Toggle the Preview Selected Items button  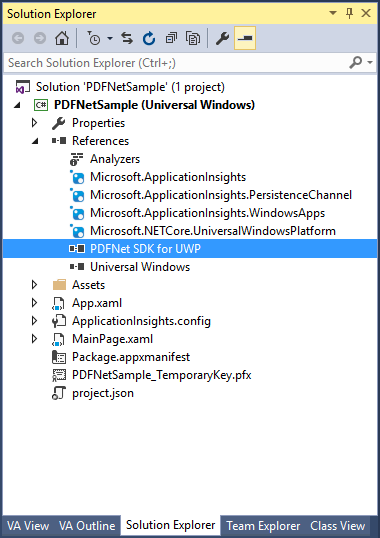tap(245, 38)
